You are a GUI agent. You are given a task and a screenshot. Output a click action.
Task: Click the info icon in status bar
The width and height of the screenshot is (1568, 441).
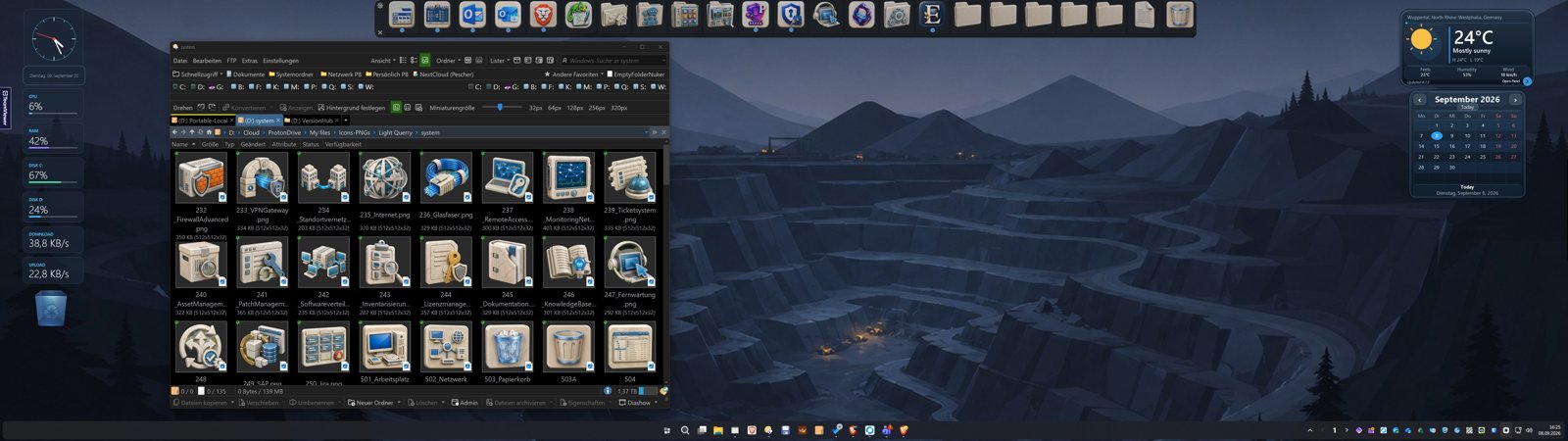608,391
